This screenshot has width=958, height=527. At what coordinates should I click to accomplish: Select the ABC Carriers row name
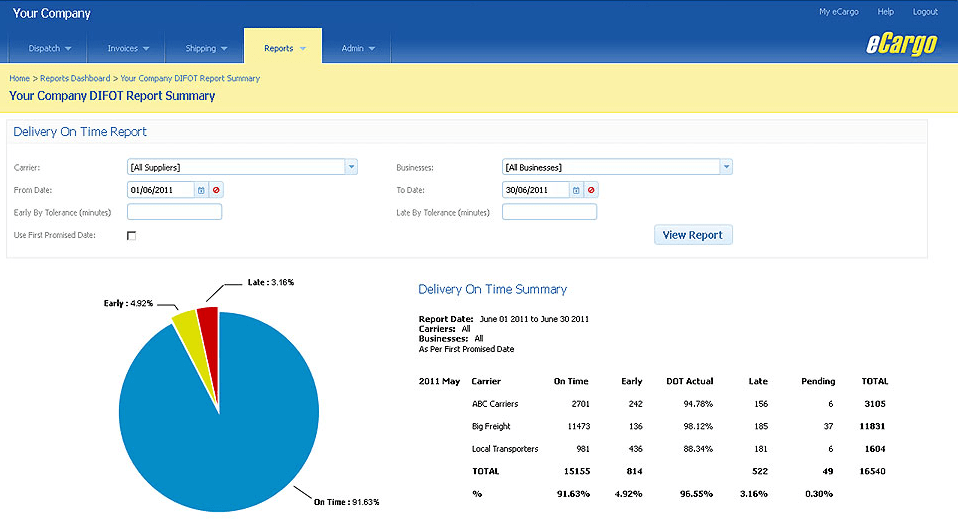(495, 404)
